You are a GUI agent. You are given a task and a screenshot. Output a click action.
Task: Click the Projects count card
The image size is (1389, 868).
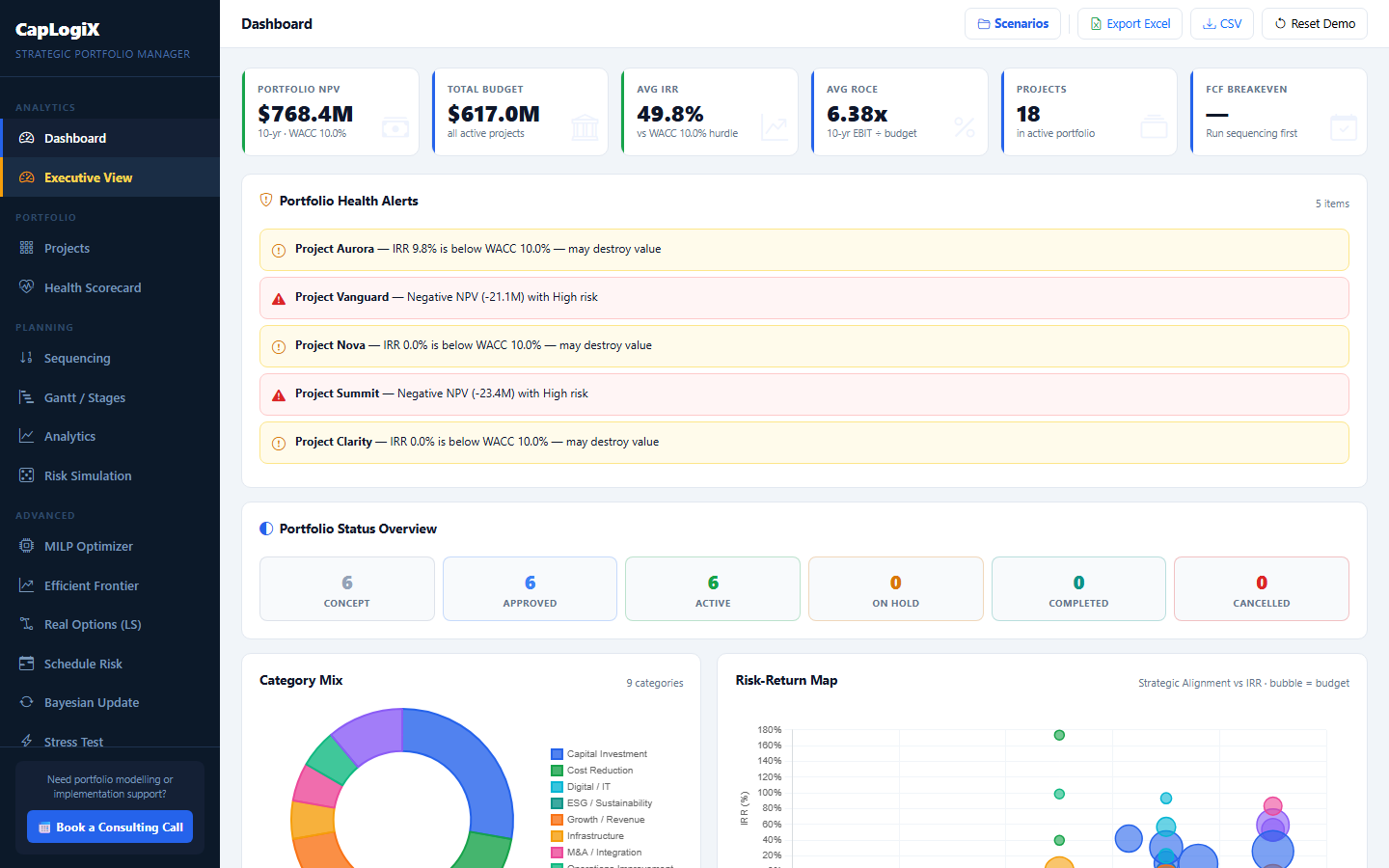(1090, 112)
